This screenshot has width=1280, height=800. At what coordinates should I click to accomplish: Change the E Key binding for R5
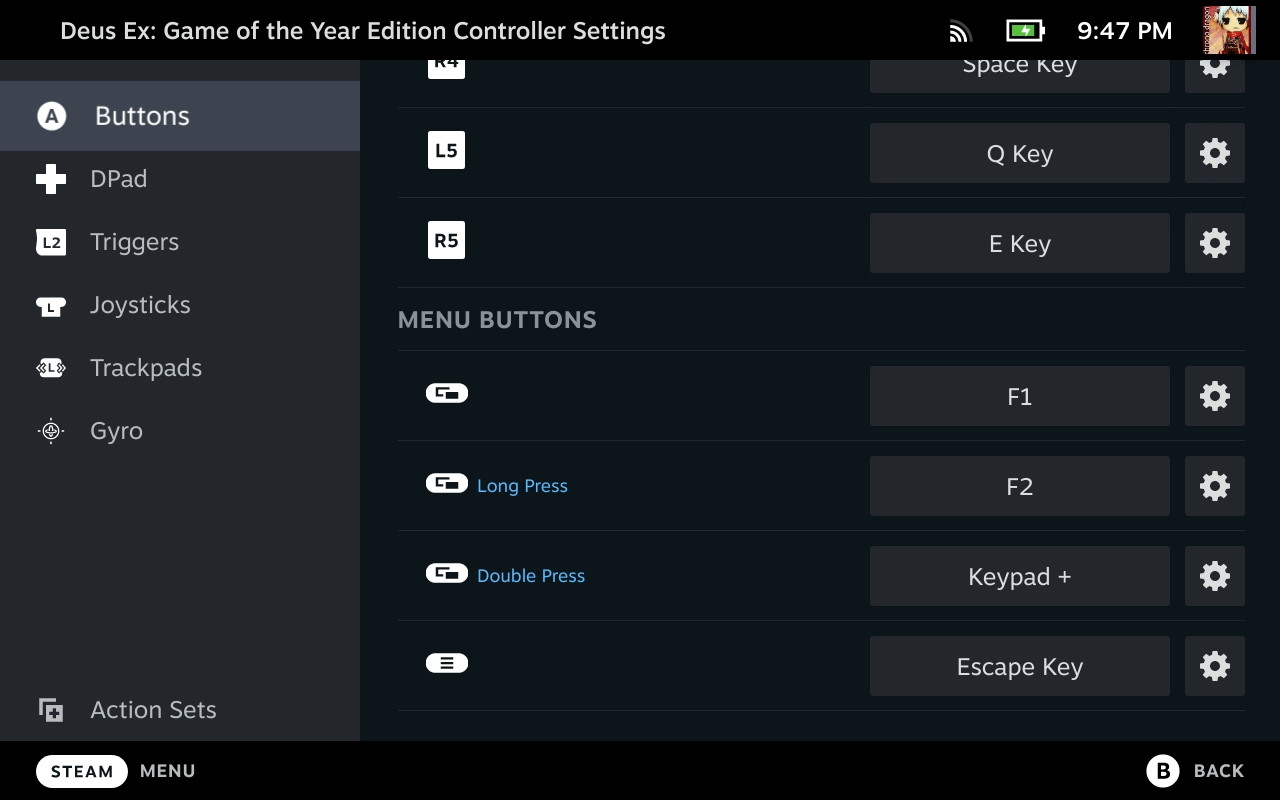(x=1019, y=243)
